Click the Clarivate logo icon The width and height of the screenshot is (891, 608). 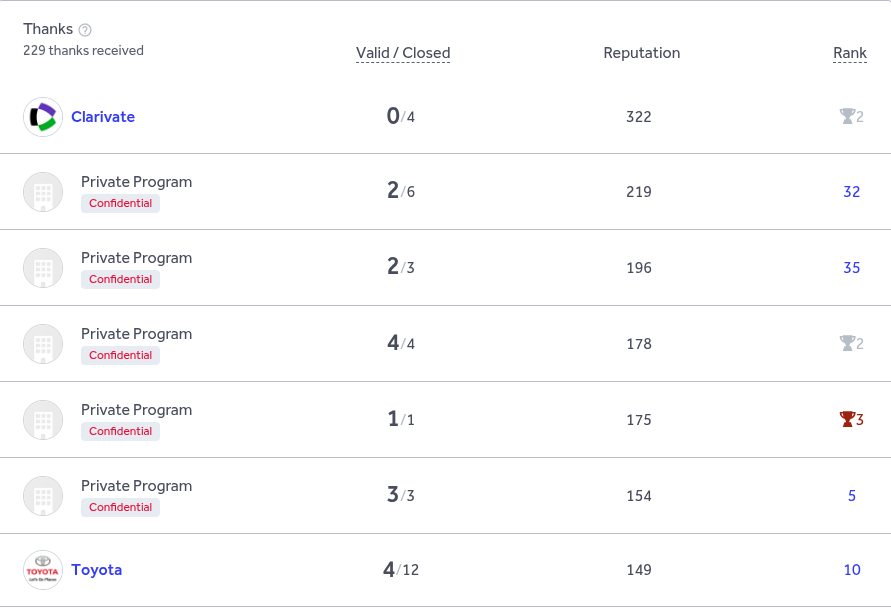pos(43,117)
